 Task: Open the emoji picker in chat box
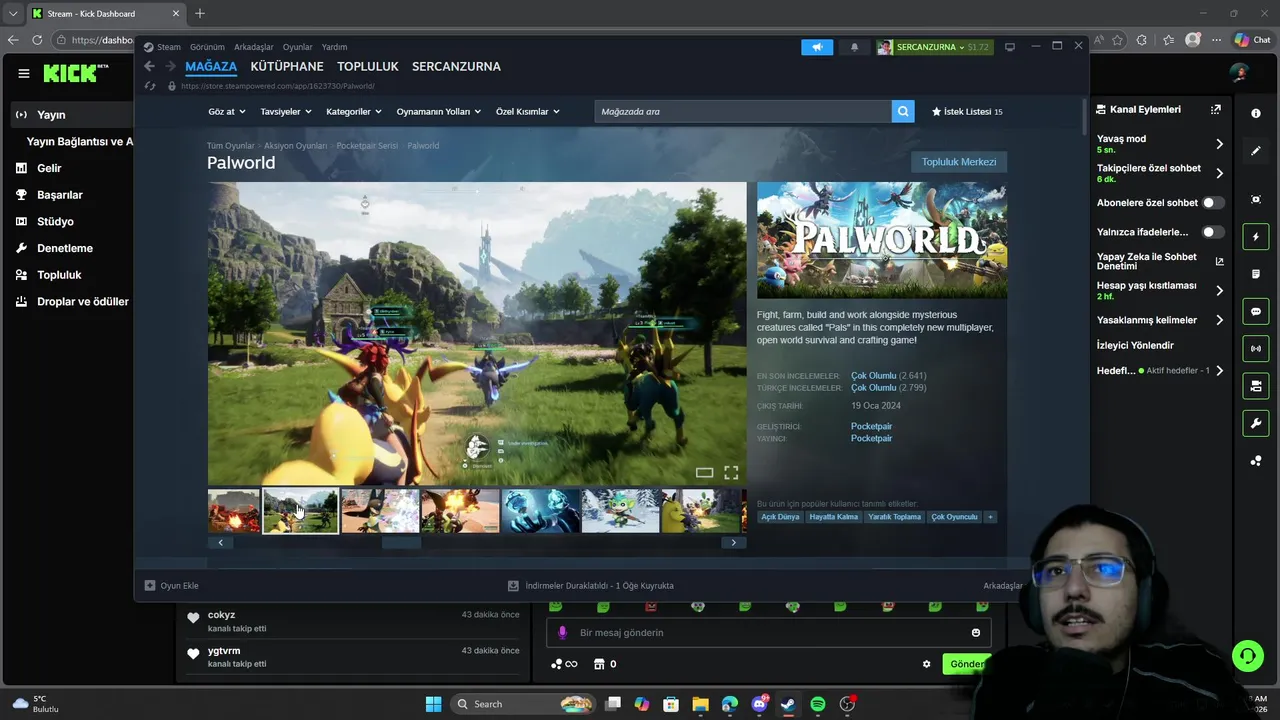[x=976, y=632]
